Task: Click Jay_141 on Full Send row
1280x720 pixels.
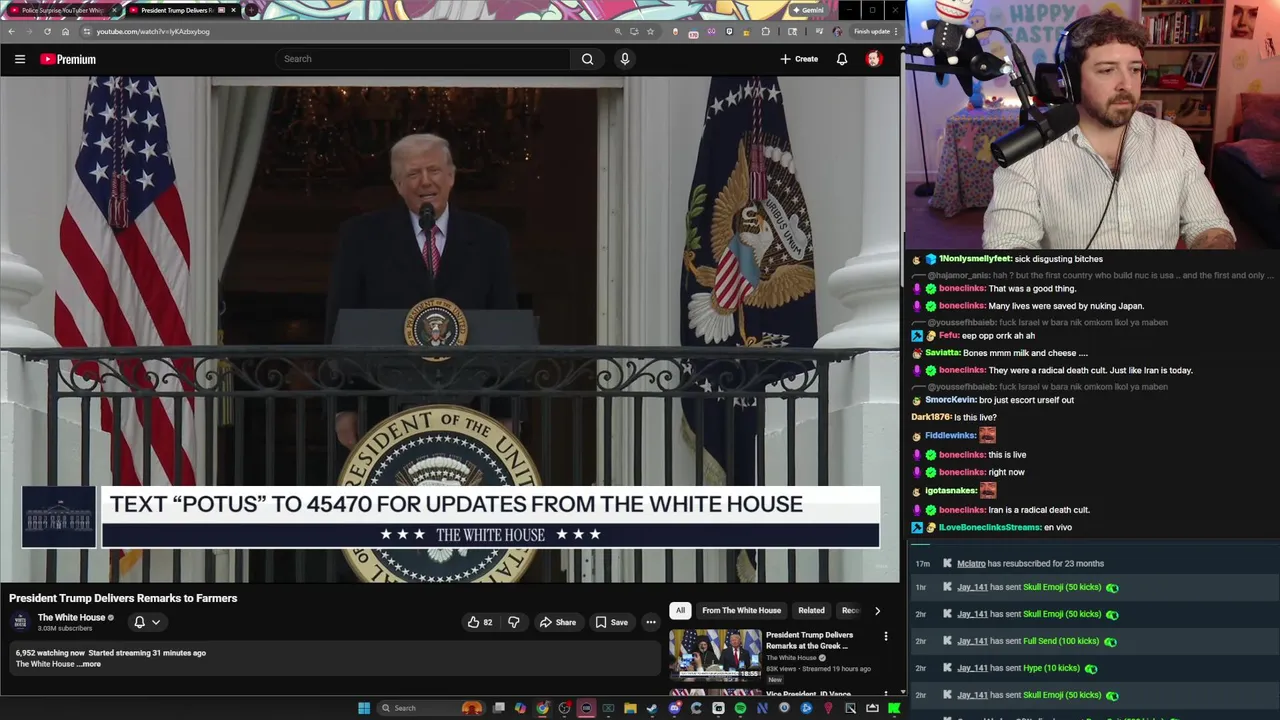Action: [x=972, y=641]
